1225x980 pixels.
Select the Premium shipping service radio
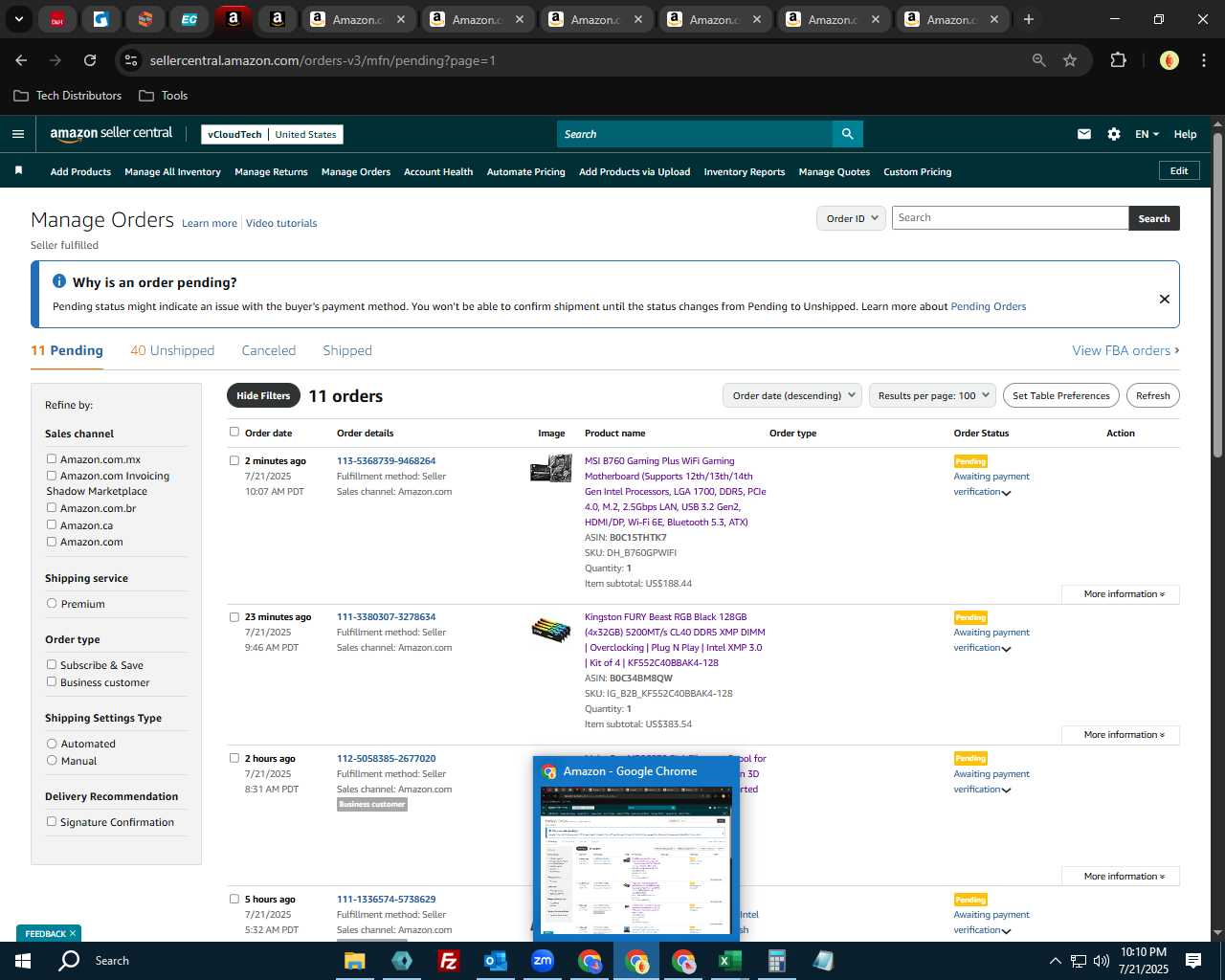[52, 603]
